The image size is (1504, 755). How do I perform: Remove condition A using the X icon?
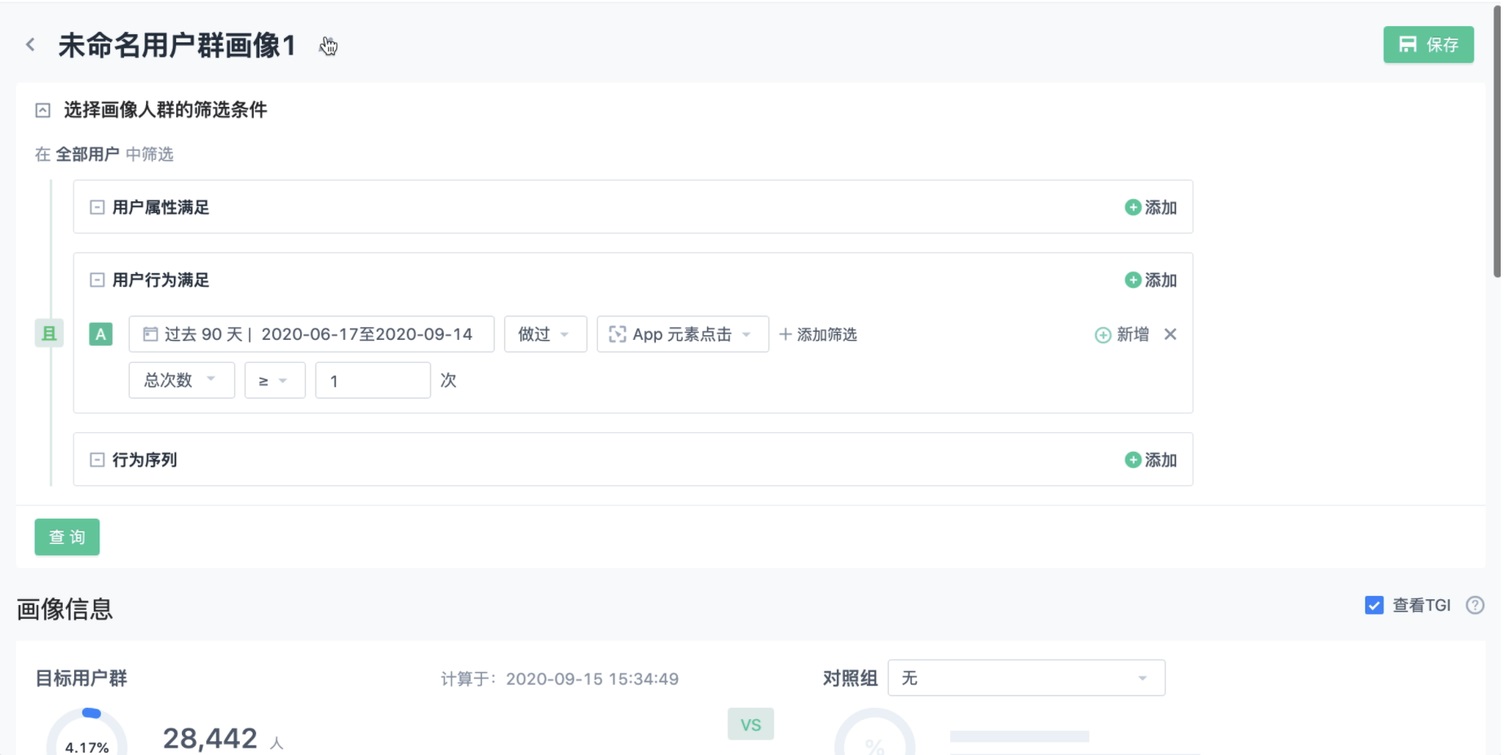tap(1170, 334)
